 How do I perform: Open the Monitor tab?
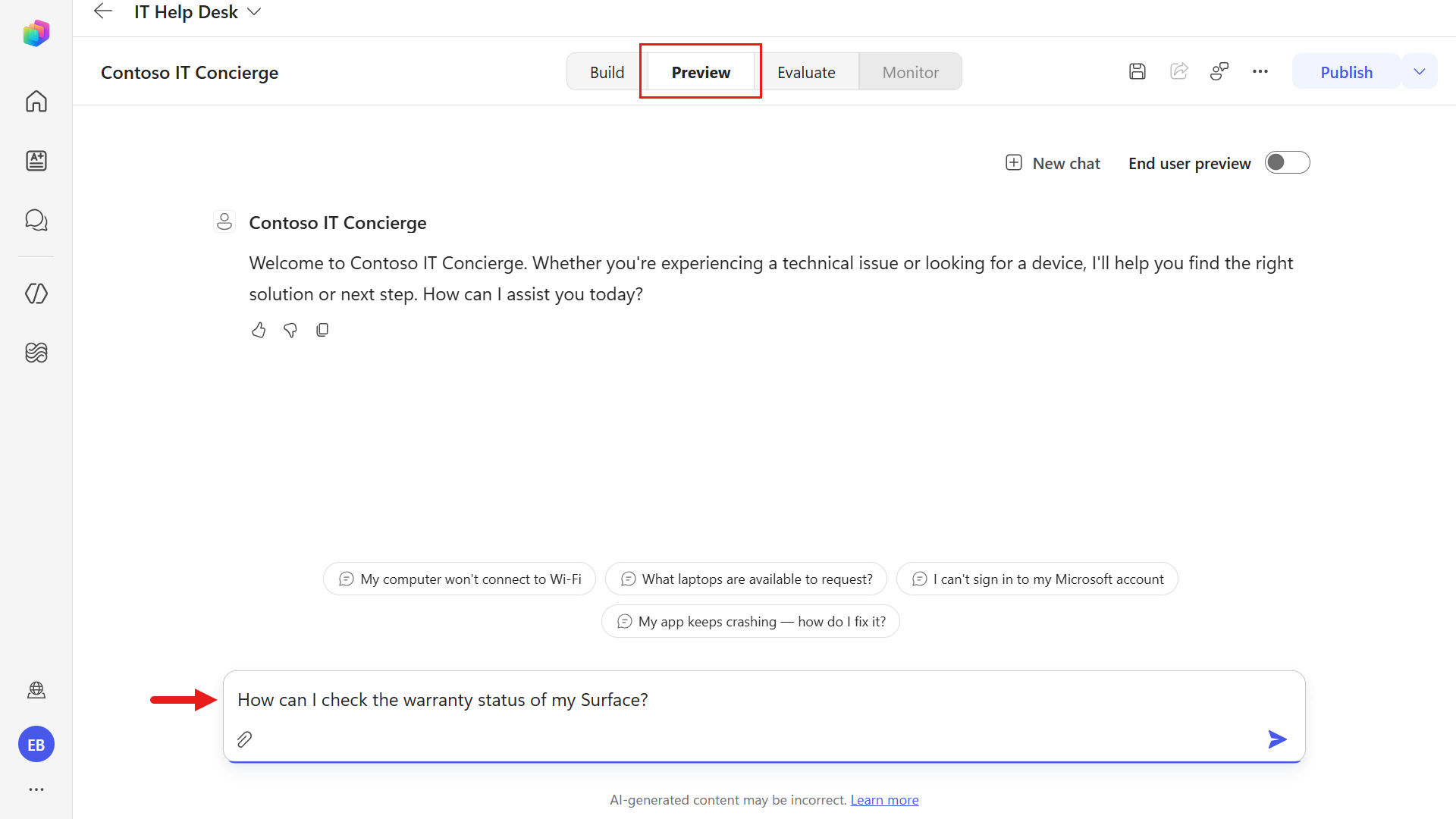tap(910, 72)
